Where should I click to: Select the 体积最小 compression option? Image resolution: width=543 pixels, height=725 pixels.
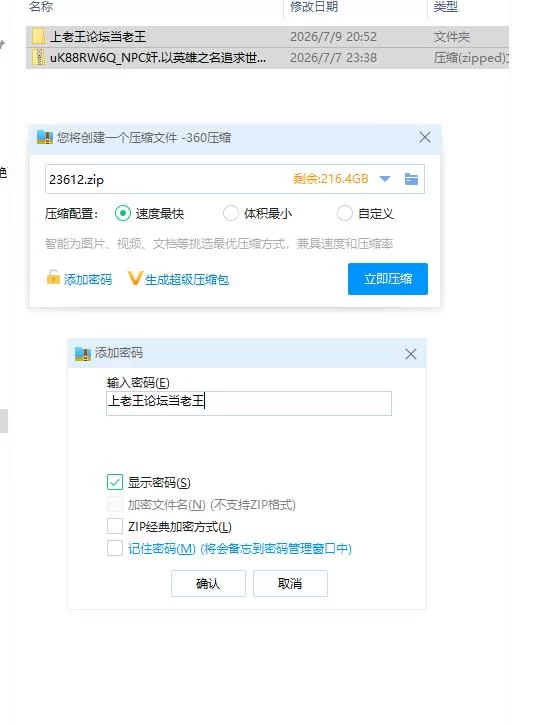[x=230, y=213]
